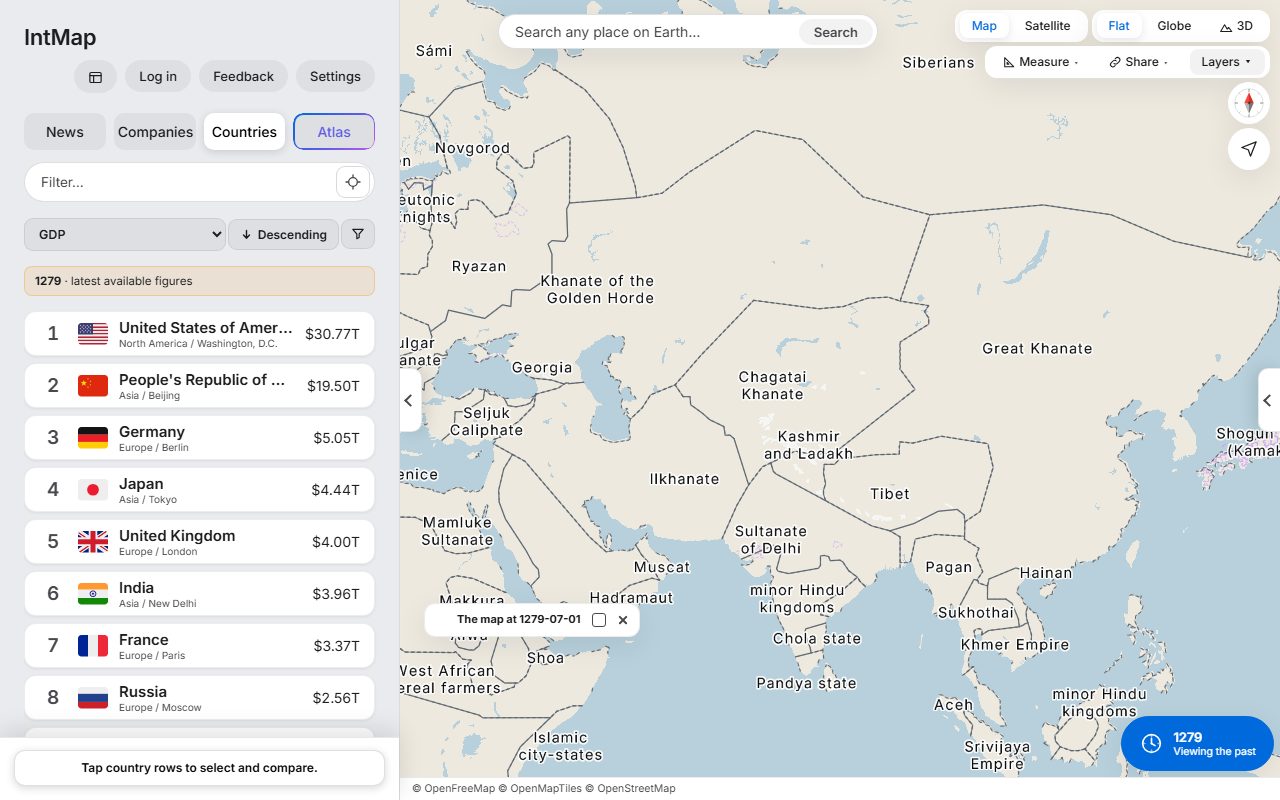Image resolution: width=1280 pixels, height=800 pixels.
Task: Open the funnel filter options
Action: [x=358, y=234]
